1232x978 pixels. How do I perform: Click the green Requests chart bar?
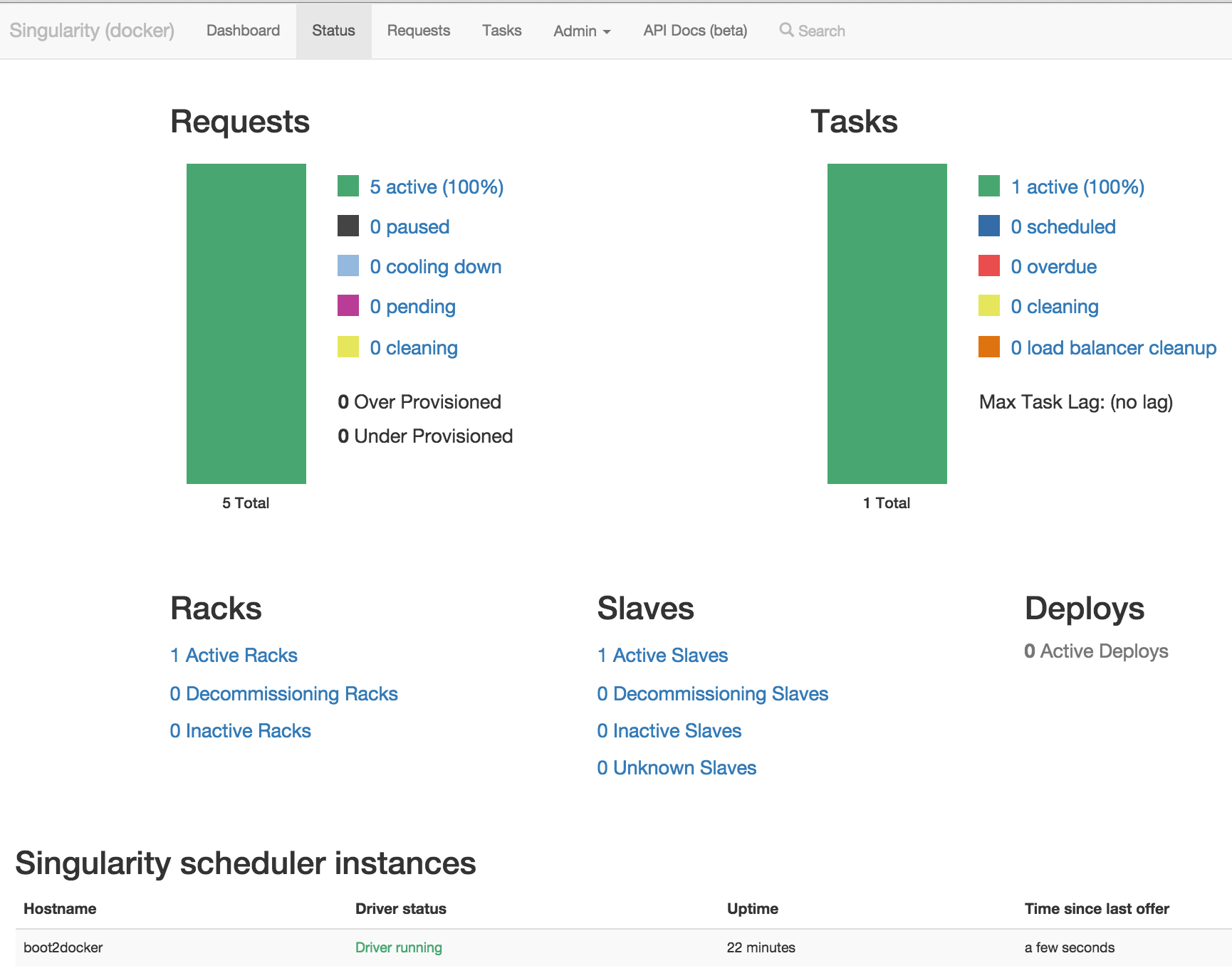[246, 324]
